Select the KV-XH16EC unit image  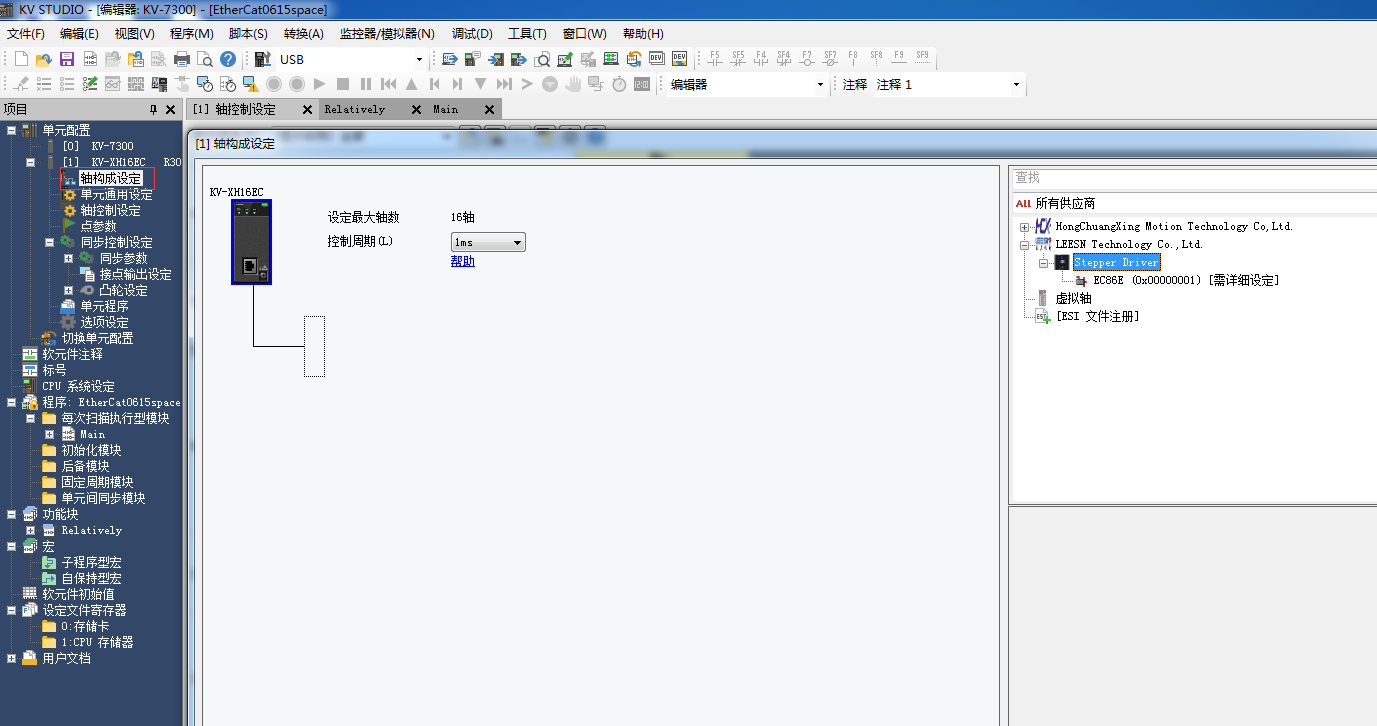pos(251,243)
